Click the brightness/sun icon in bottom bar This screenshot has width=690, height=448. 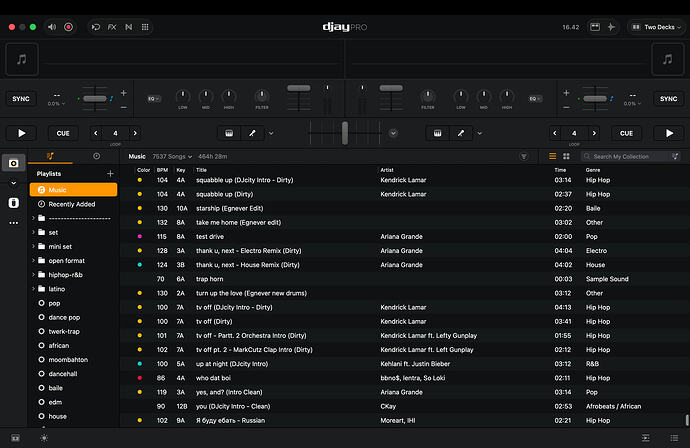(x=44, y=438)
